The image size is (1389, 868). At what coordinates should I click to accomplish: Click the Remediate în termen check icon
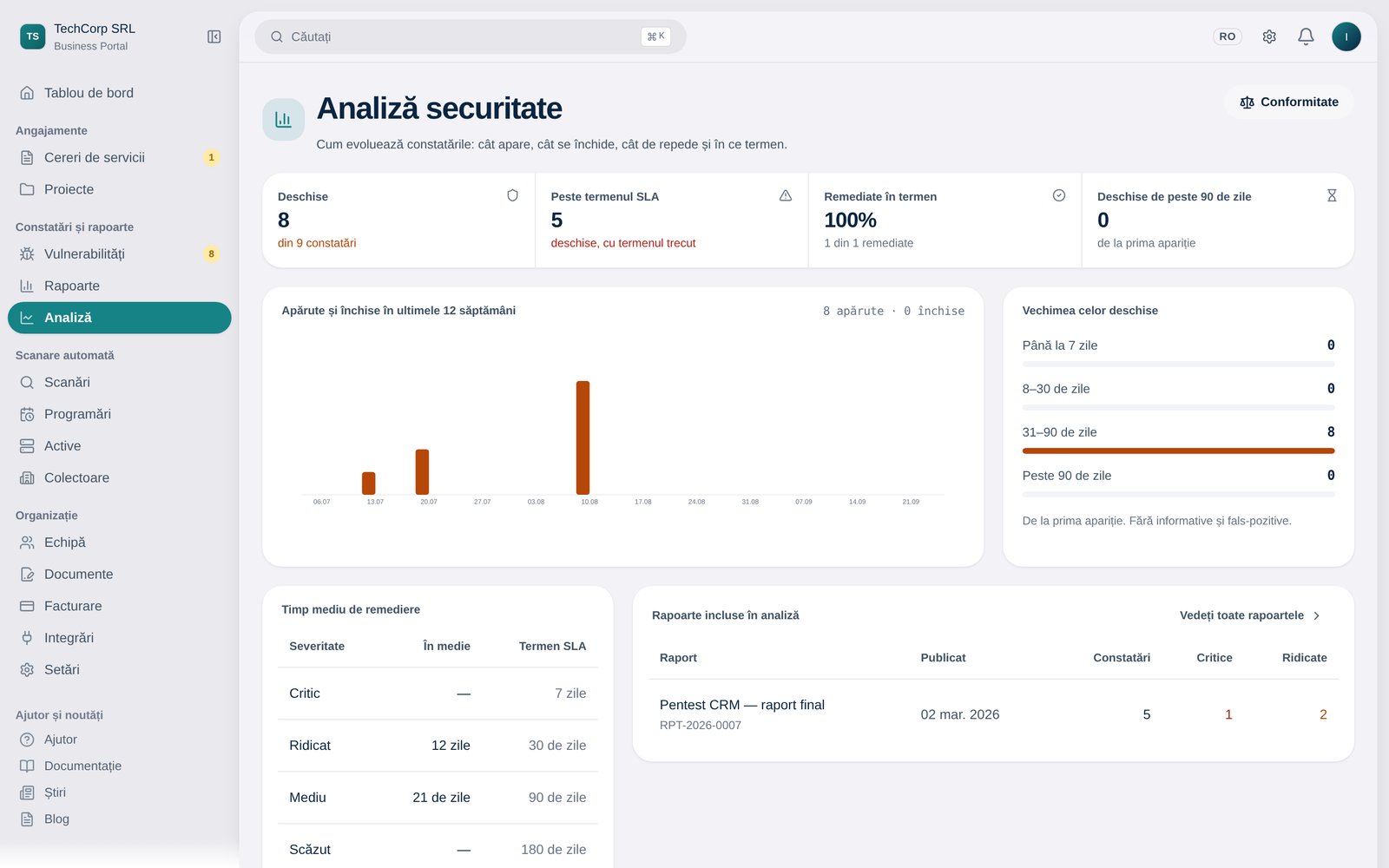[x=1059, y=195]
